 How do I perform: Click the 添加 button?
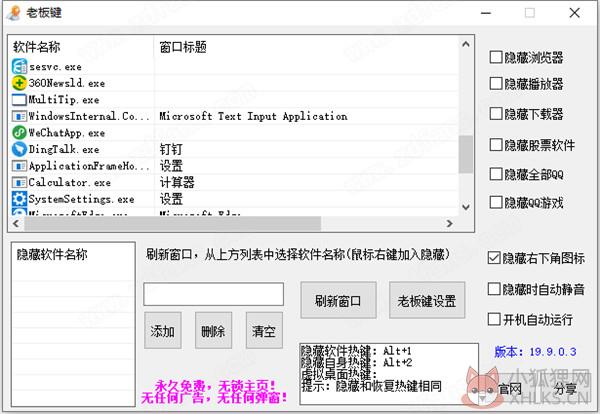click(x=163, y=330)
